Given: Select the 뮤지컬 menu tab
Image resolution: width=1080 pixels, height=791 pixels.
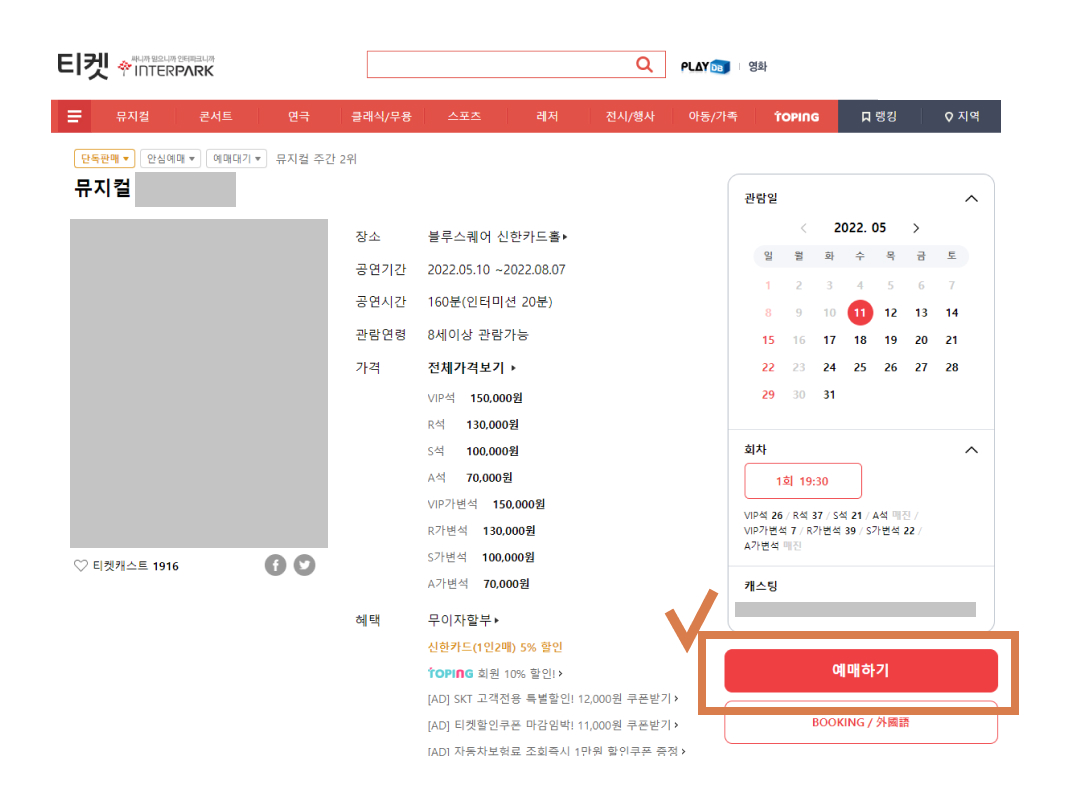Looking at the screenshot, I should point(131,116).
